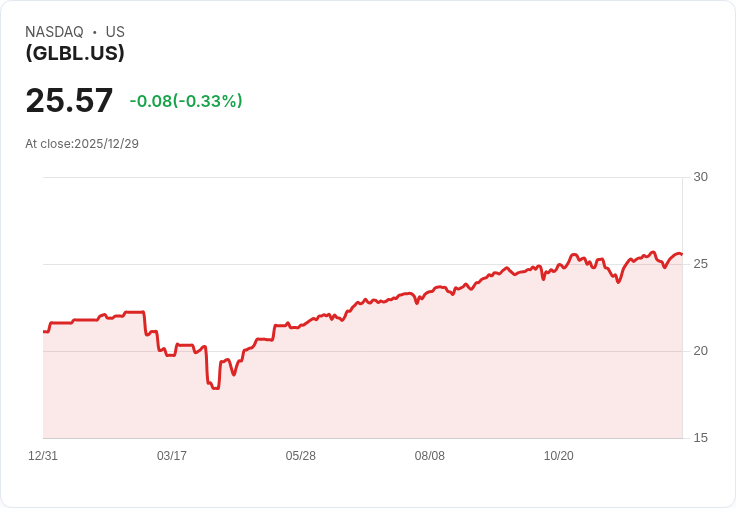The image size is (736, 508).
Task: Click the 25.57 current price
Action: (69, 101)
